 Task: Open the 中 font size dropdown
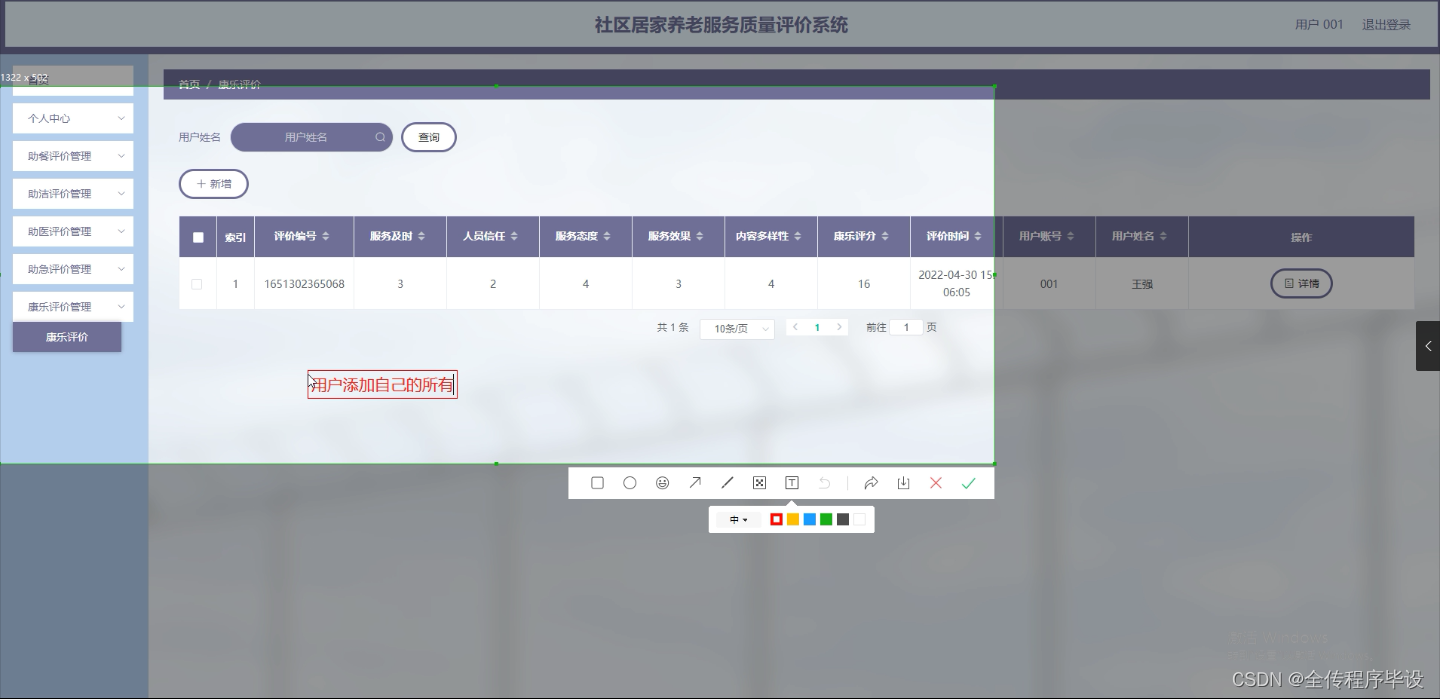[737, 519]
